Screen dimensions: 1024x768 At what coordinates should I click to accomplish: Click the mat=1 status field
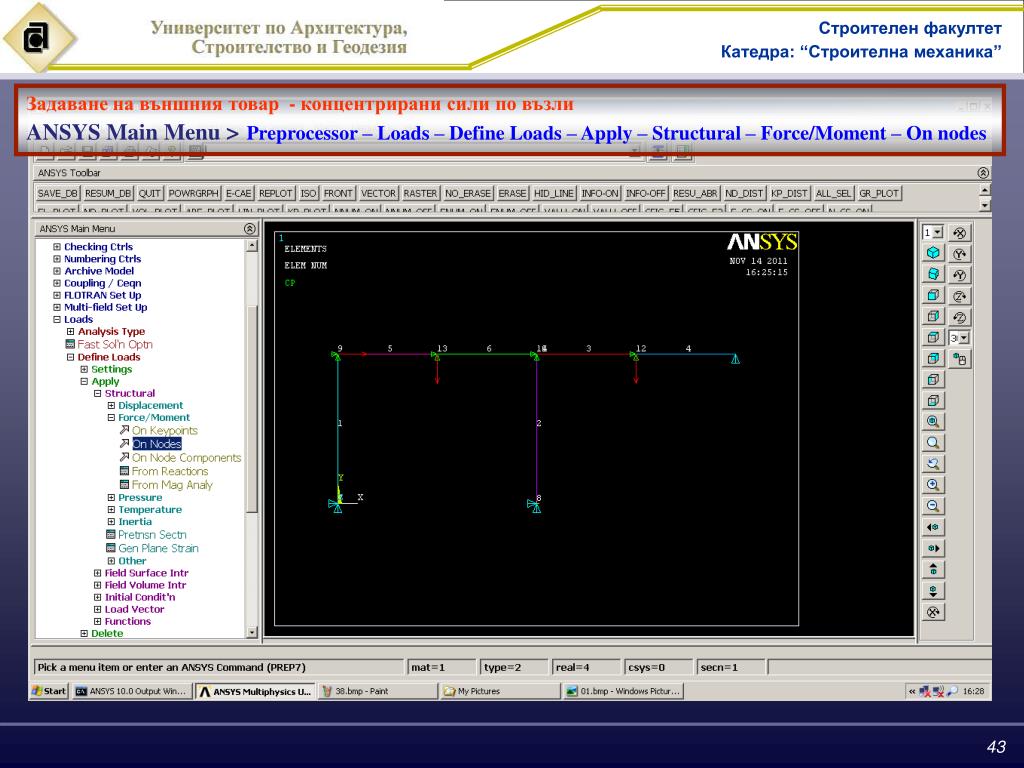[442, 667]
